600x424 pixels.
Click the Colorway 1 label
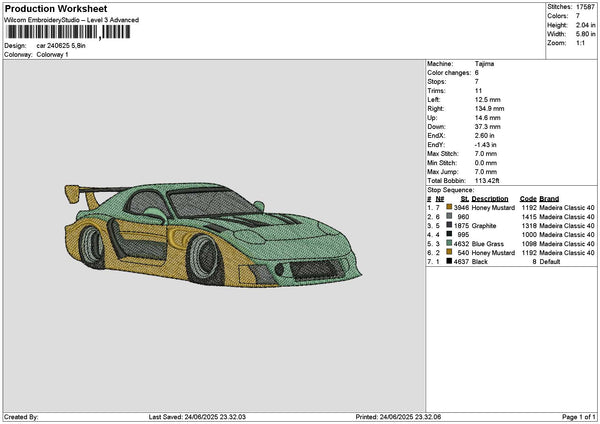point(54,55)
